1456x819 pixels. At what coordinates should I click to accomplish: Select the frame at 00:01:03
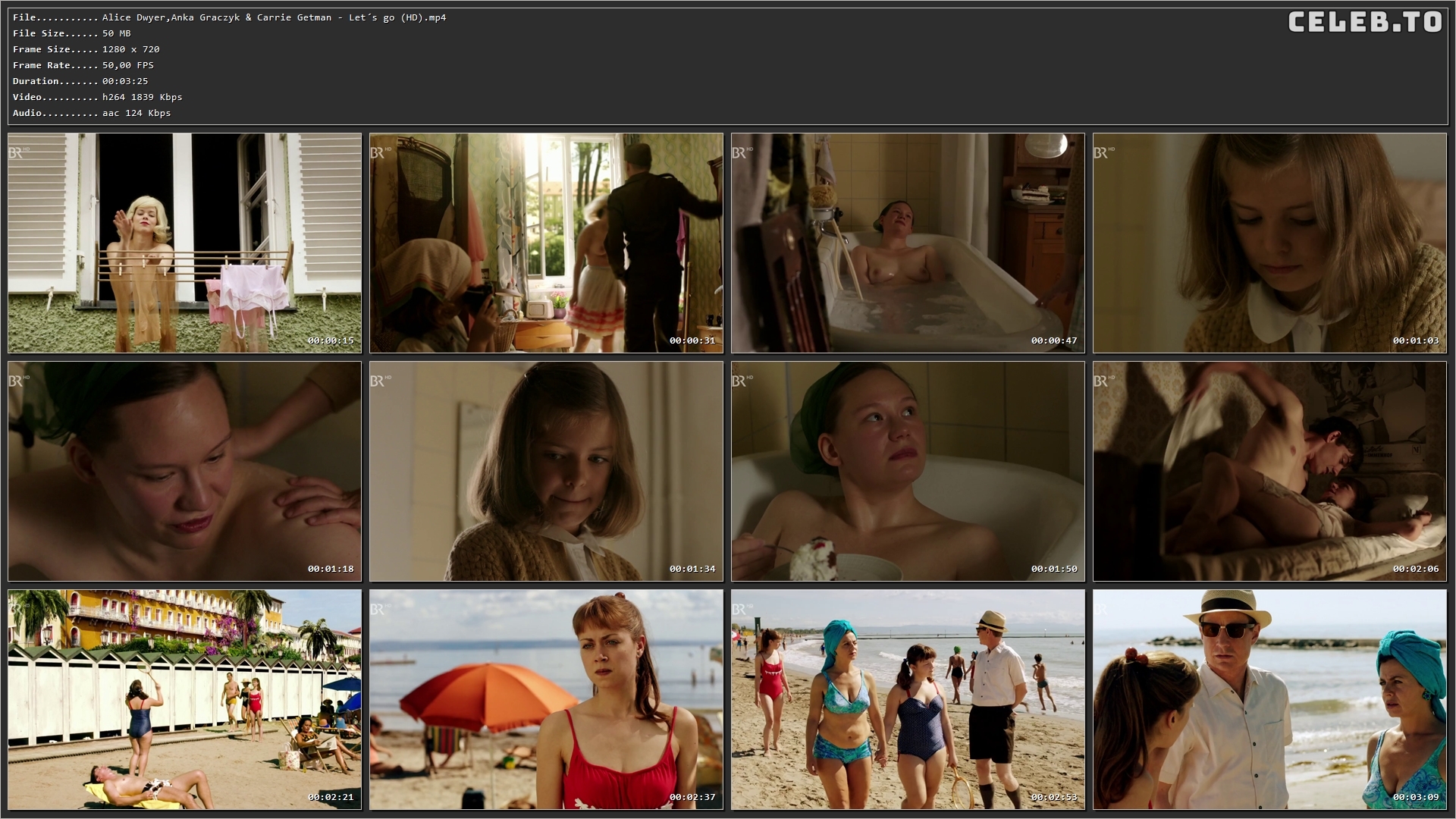pyautogui.click(x=1269, y=243)
